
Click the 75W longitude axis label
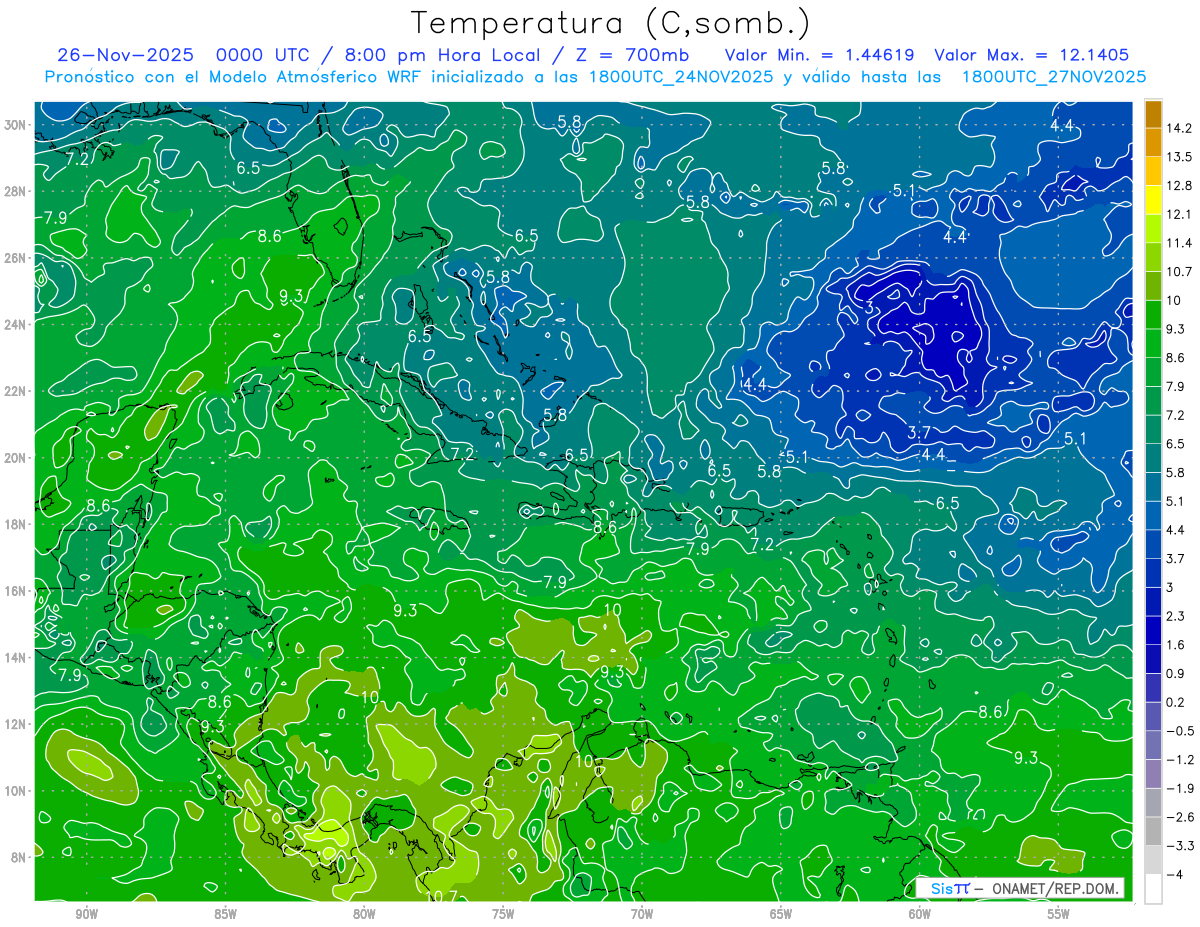pos(503,913)
